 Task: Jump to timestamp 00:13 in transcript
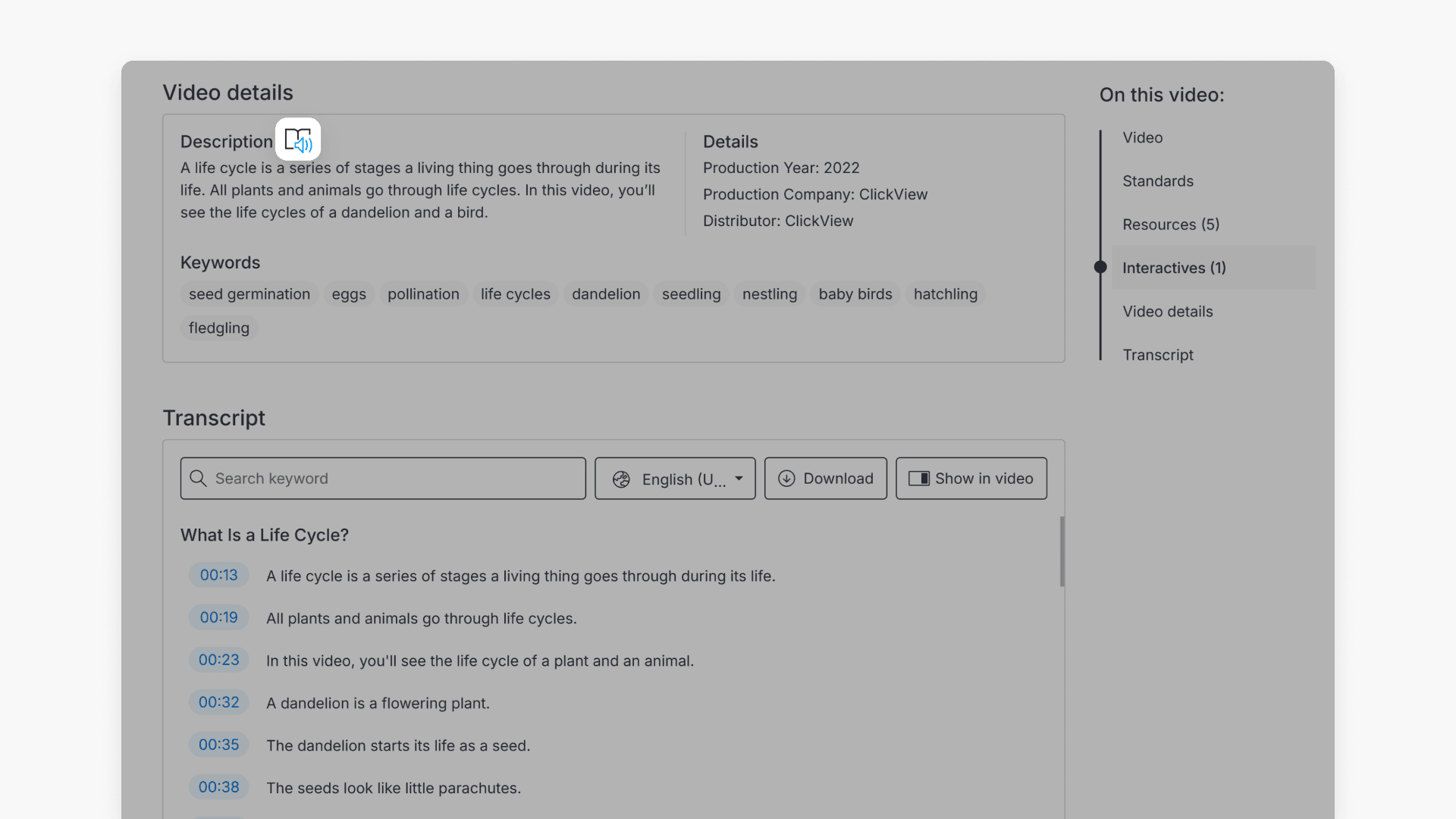click(218, 575)
